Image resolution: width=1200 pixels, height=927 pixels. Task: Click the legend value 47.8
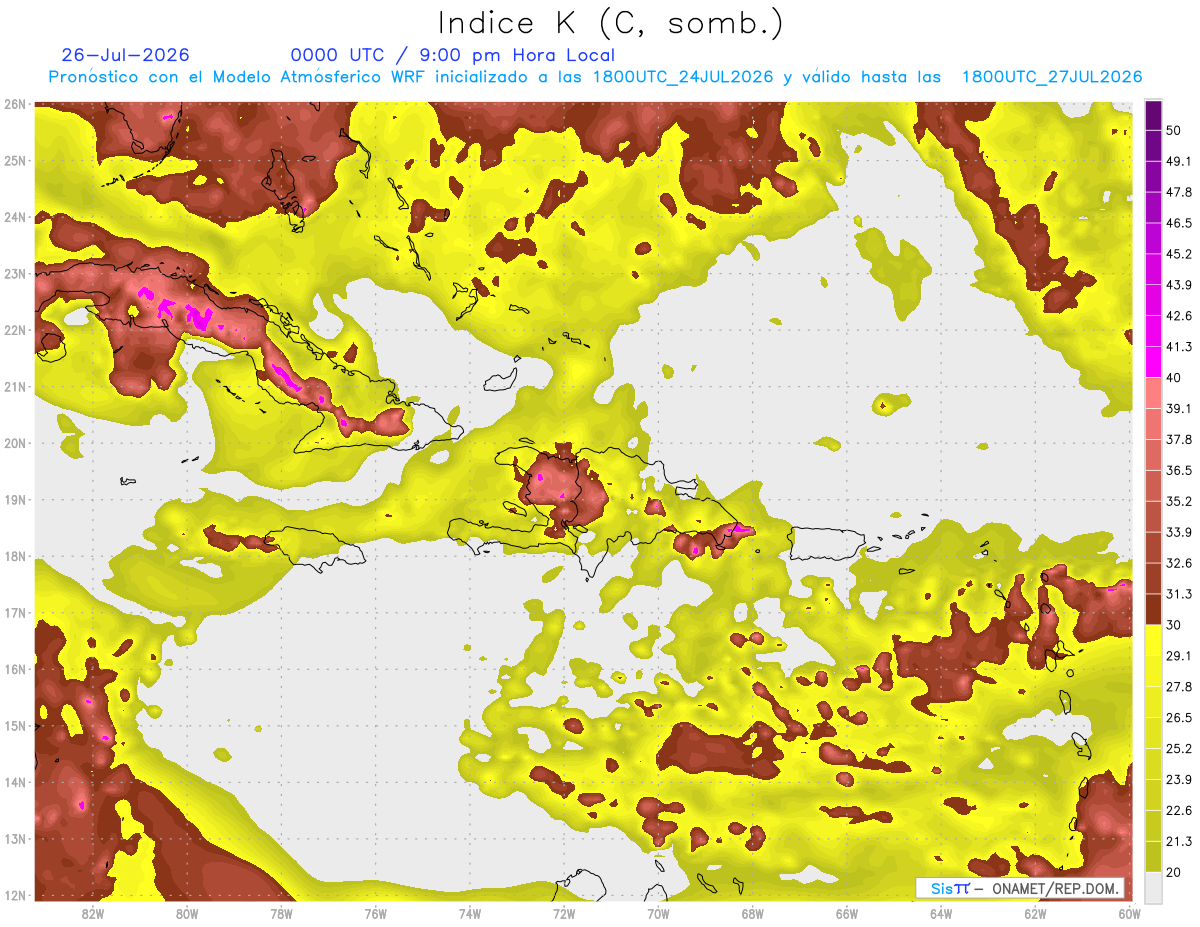(x=1179, y=192)
